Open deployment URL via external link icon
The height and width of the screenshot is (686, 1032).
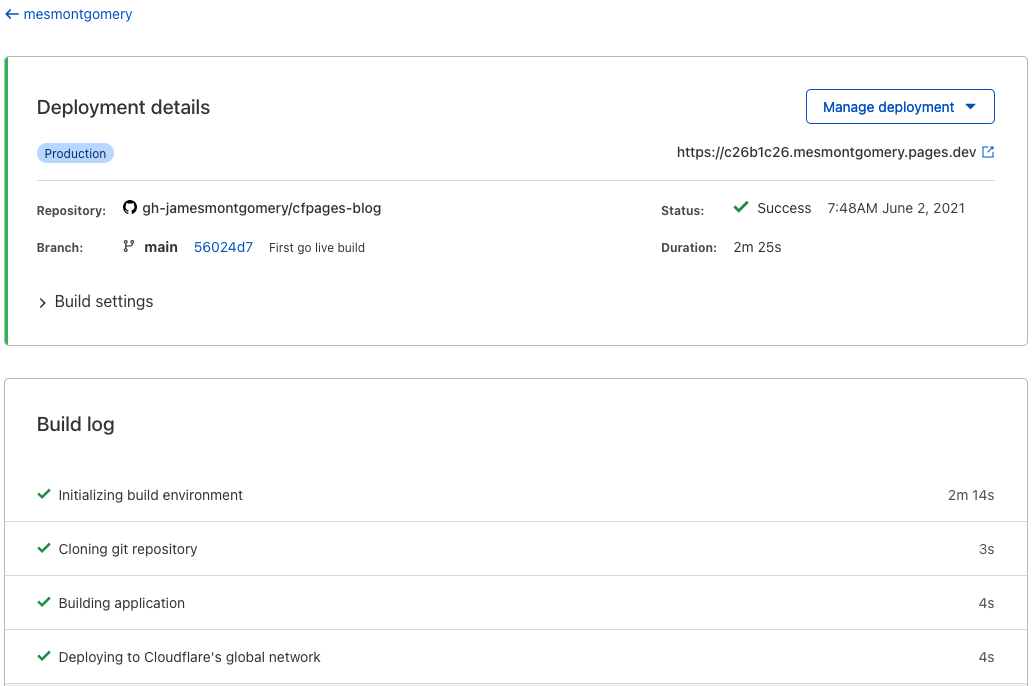tap(988, 152)
